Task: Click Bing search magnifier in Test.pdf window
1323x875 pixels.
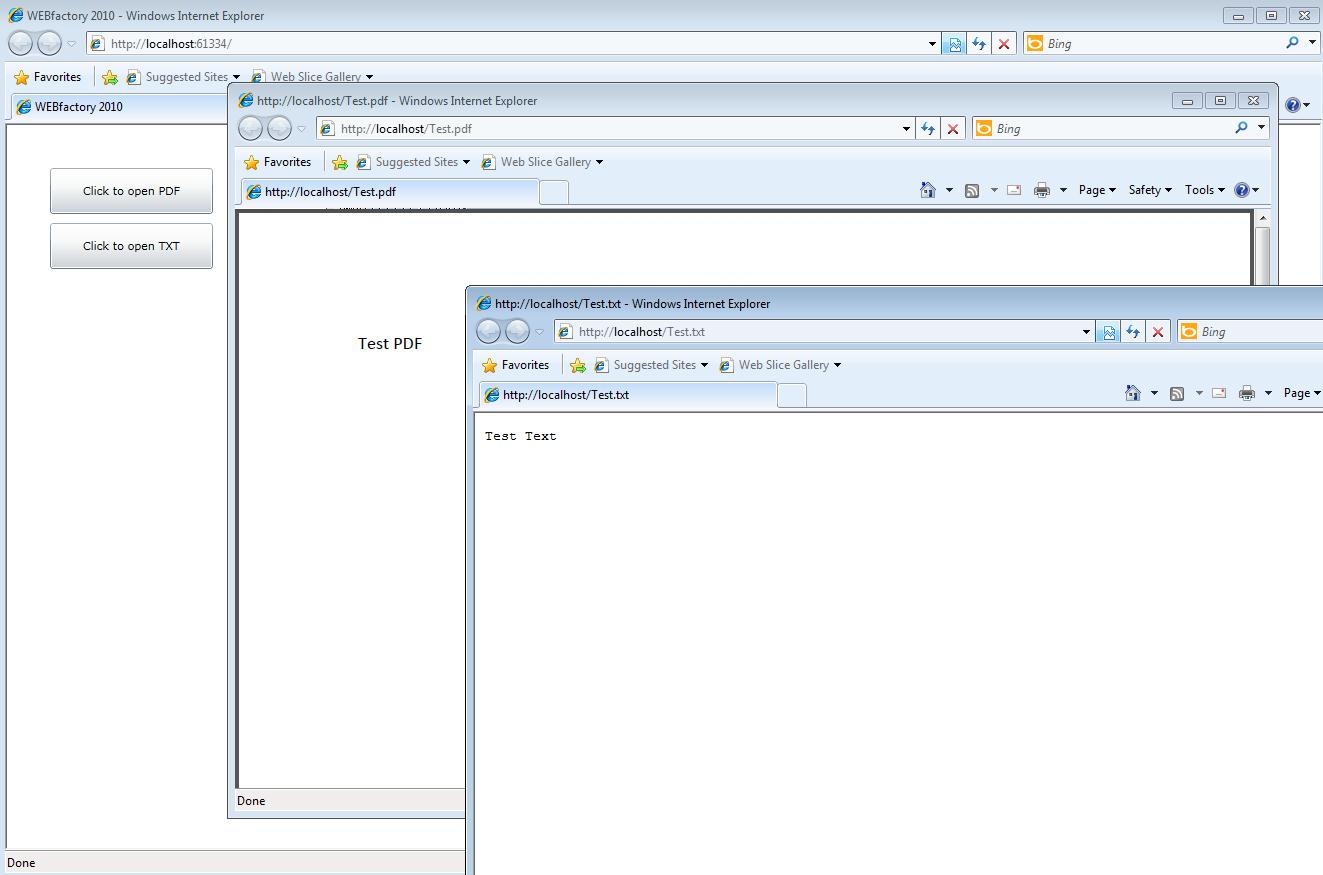Action: click(1241, 128)
